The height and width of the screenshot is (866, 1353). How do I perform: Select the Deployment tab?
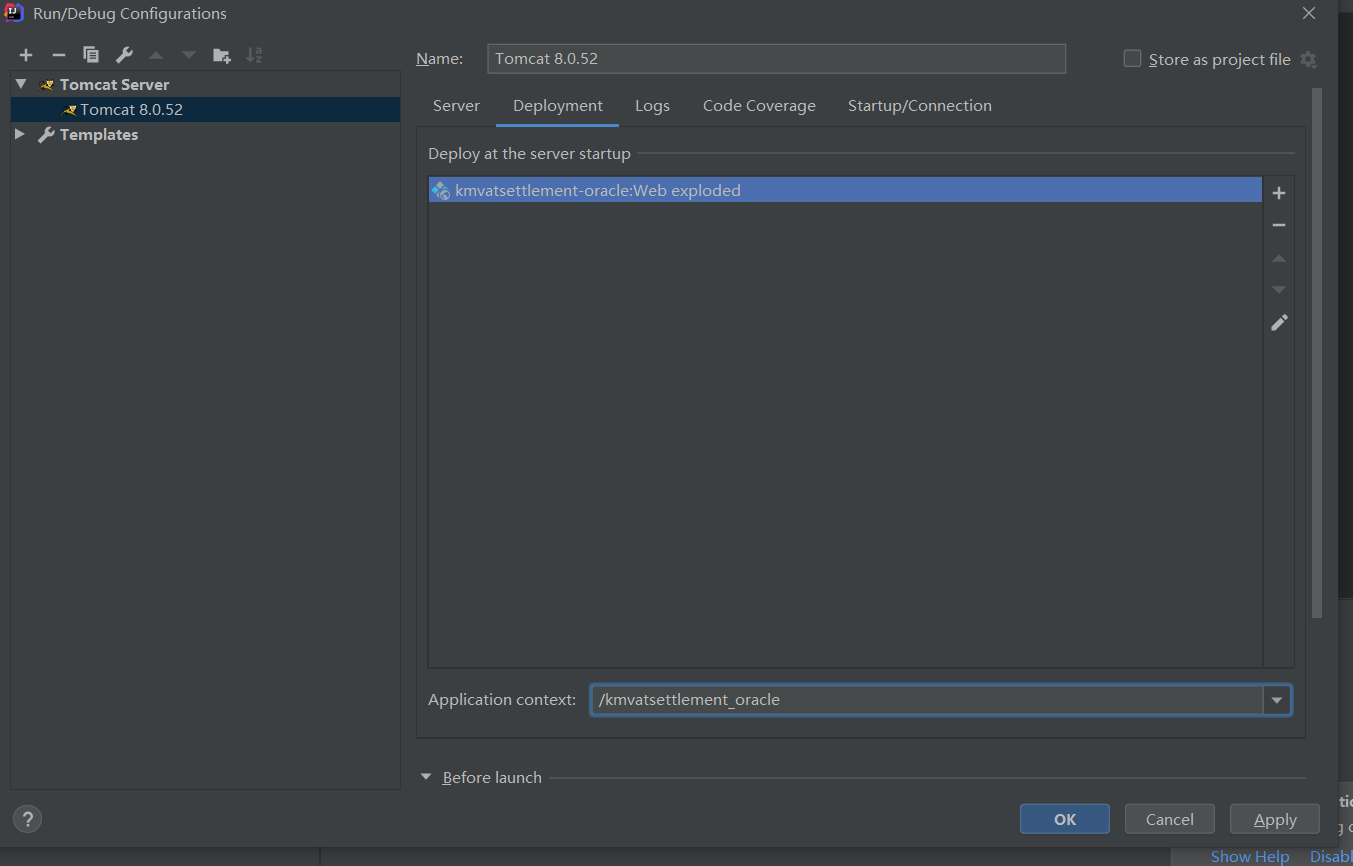tap(558, 106)
